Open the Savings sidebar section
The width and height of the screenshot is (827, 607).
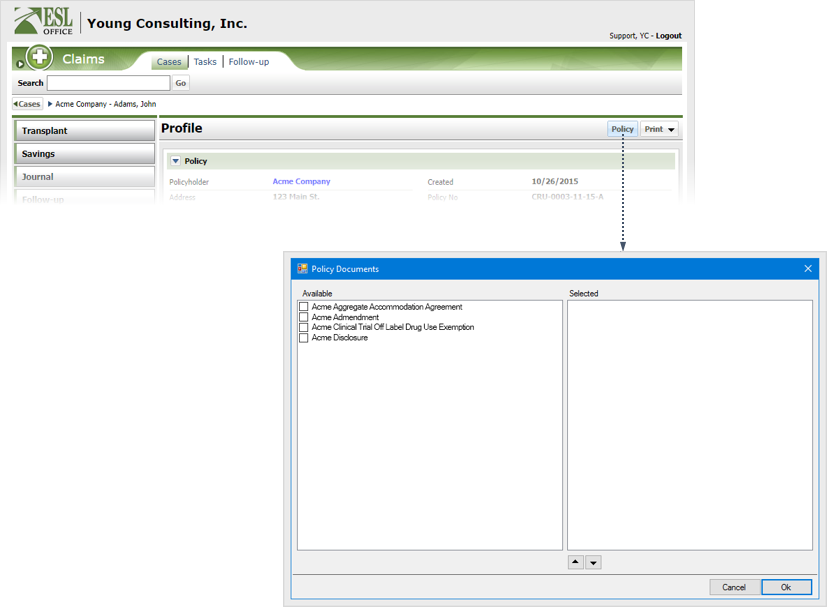[x=84, y=154]
